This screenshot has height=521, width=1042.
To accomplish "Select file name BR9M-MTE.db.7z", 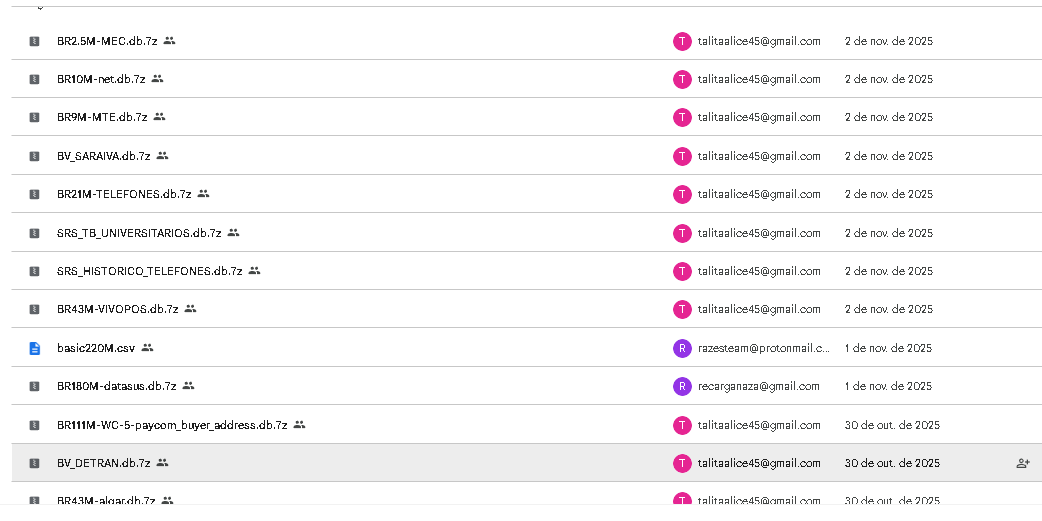I will point(102,117).
